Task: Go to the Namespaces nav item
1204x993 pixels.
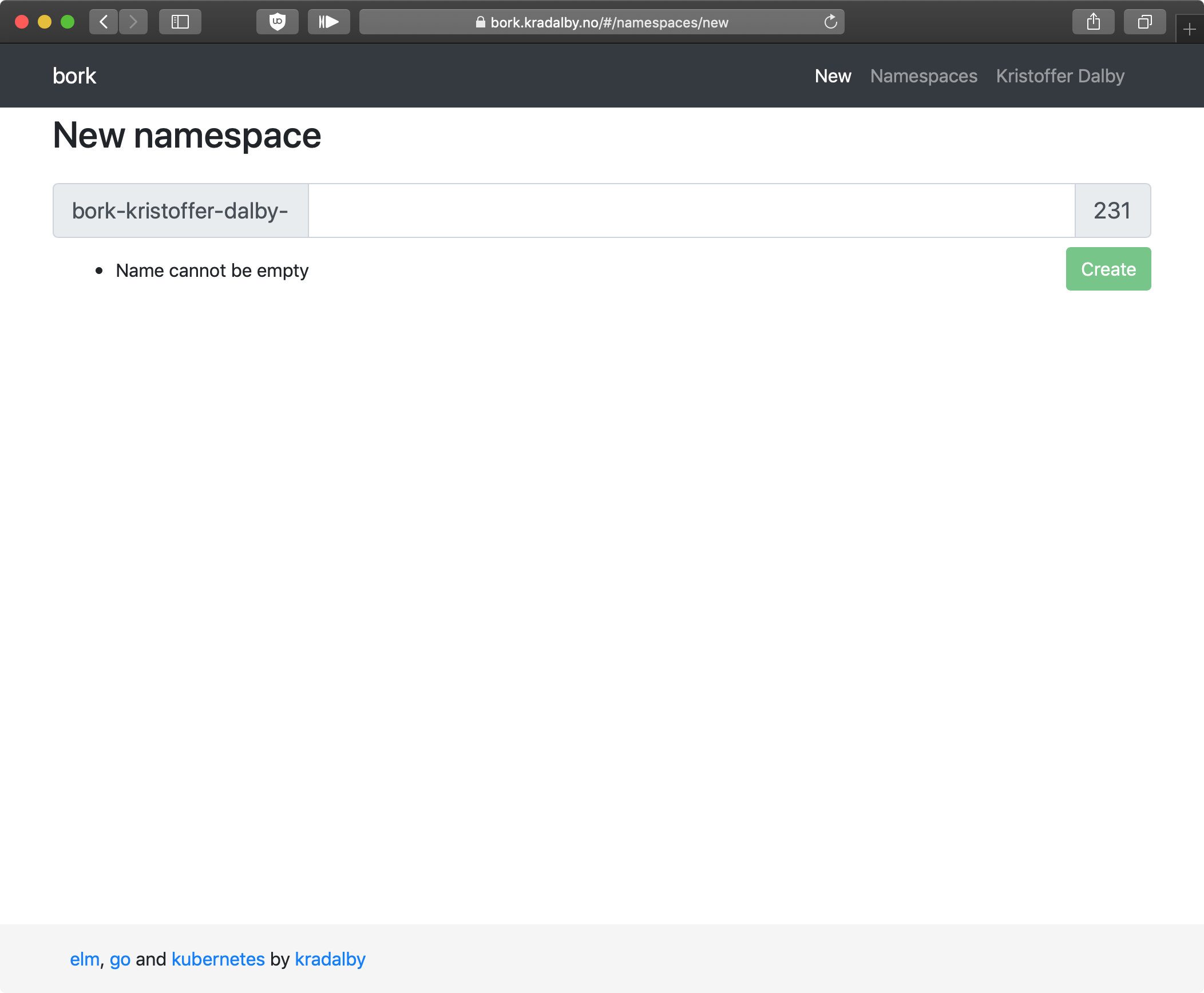Action: pos(924,76)
